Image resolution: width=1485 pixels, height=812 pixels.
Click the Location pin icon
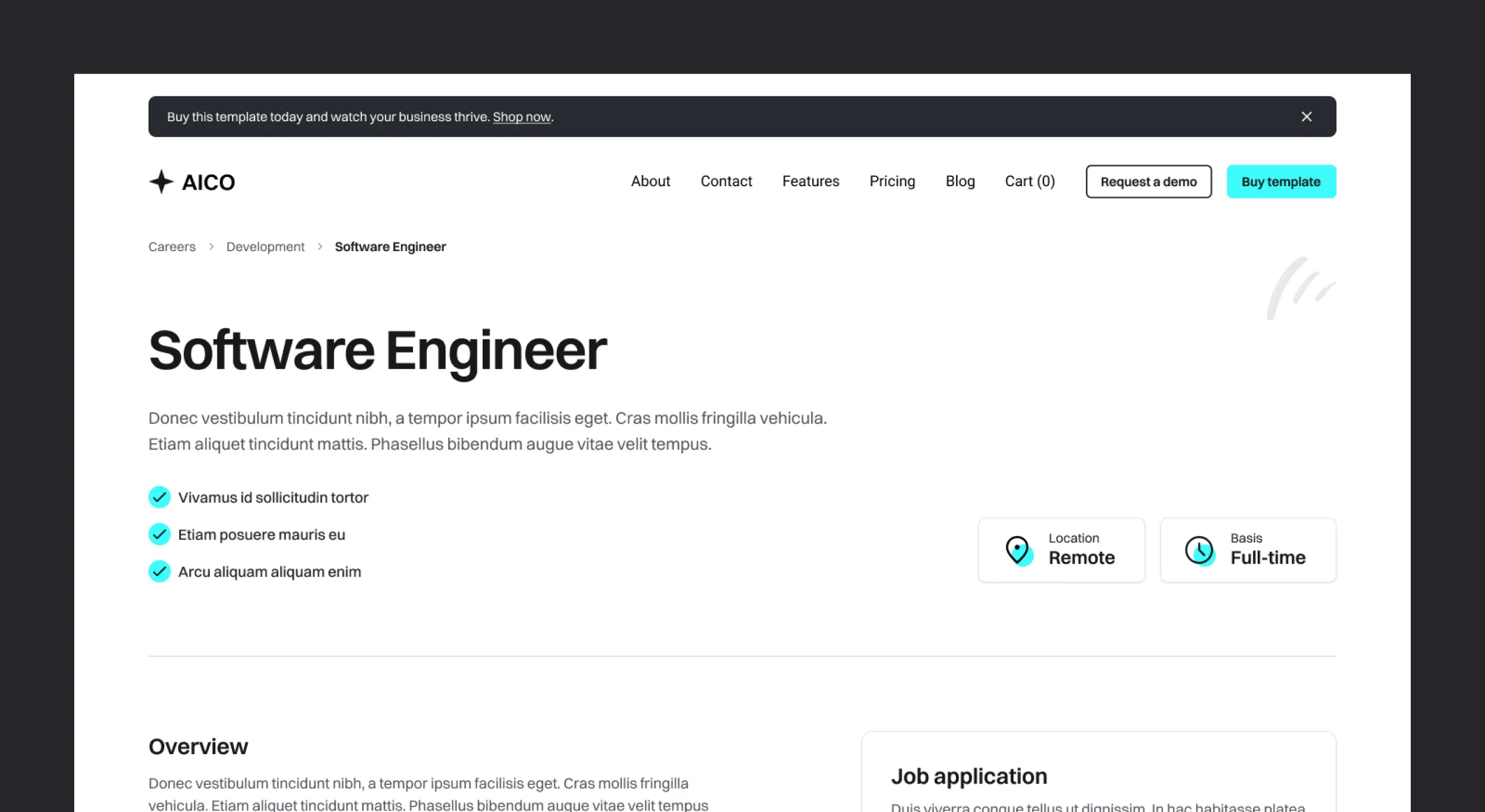(1018, 550)
